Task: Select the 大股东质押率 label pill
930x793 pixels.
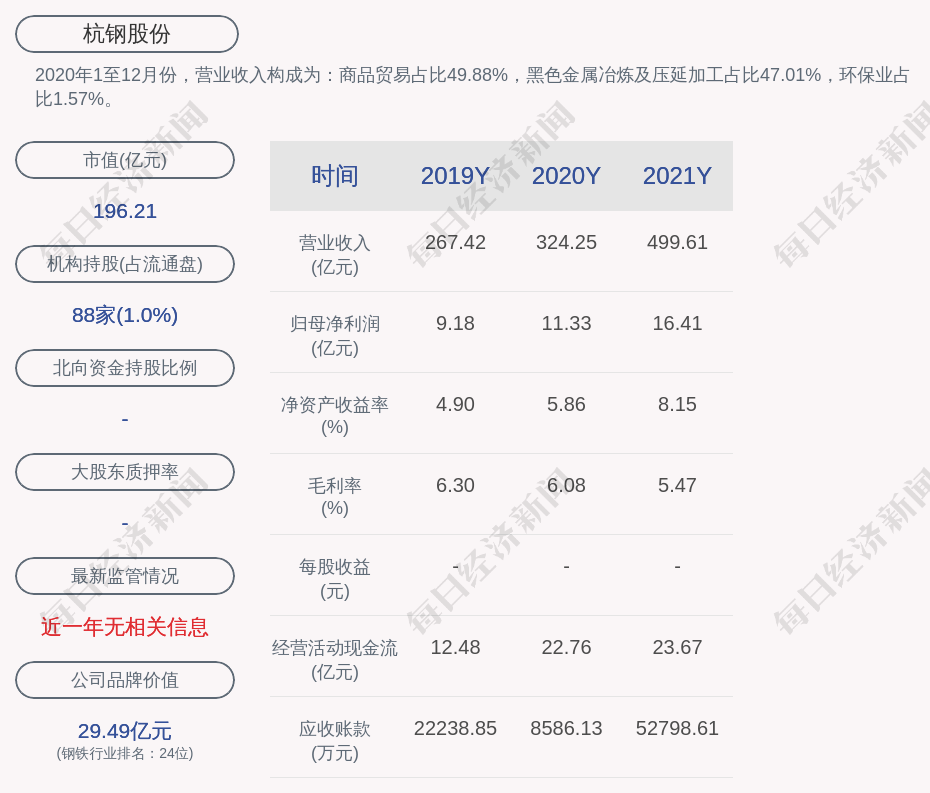Action: pos(125,472)
